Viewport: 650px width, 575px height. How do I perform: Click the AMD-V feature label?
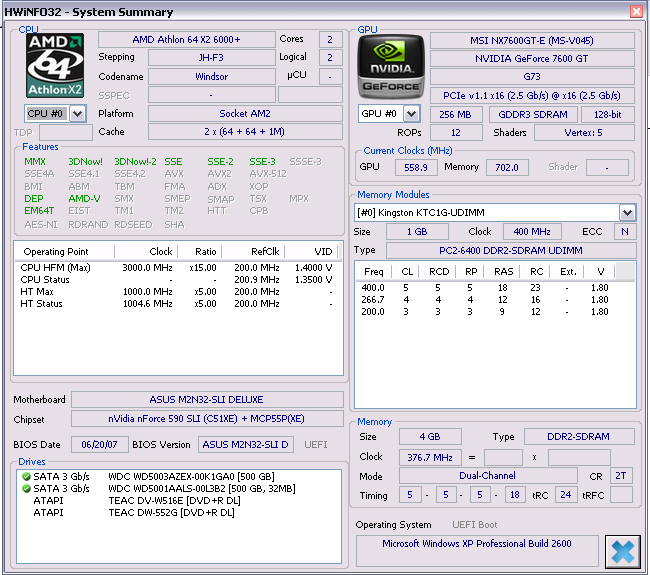(x=84, y=199)
